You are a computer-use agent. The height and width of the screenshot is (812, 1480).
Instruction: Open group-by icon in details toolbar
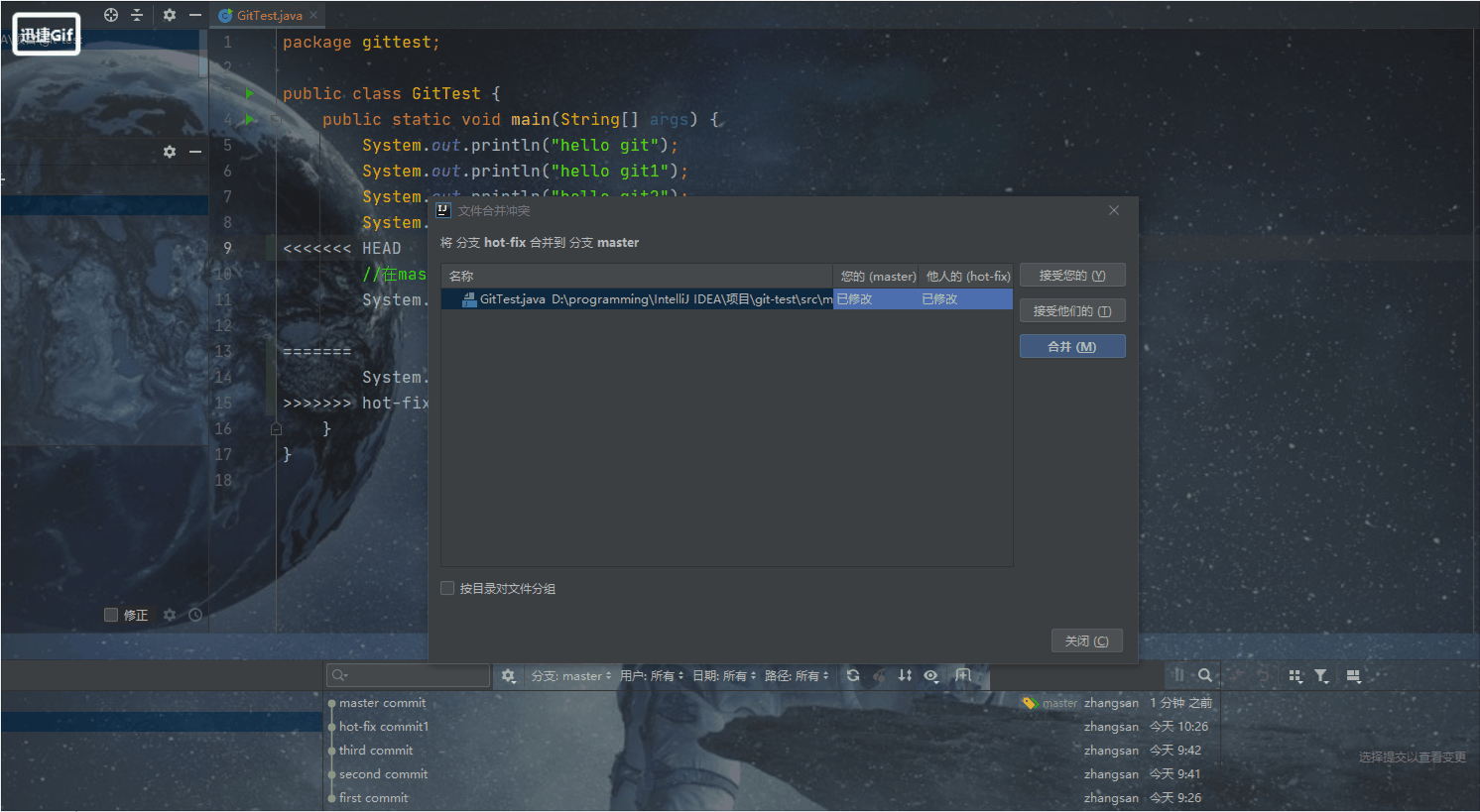pos(1295,675)
